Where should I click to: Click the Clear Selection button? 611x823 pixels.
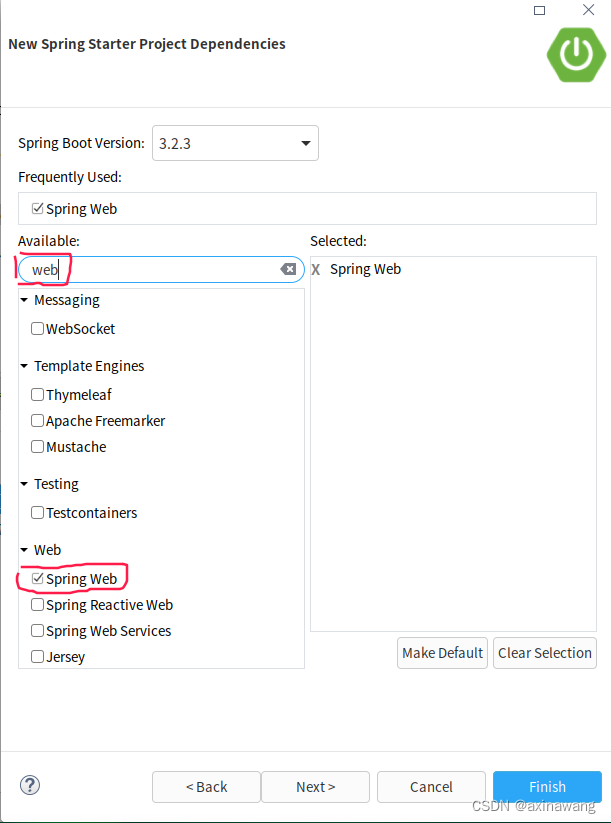pyautogui.click(x=544, y=653)
